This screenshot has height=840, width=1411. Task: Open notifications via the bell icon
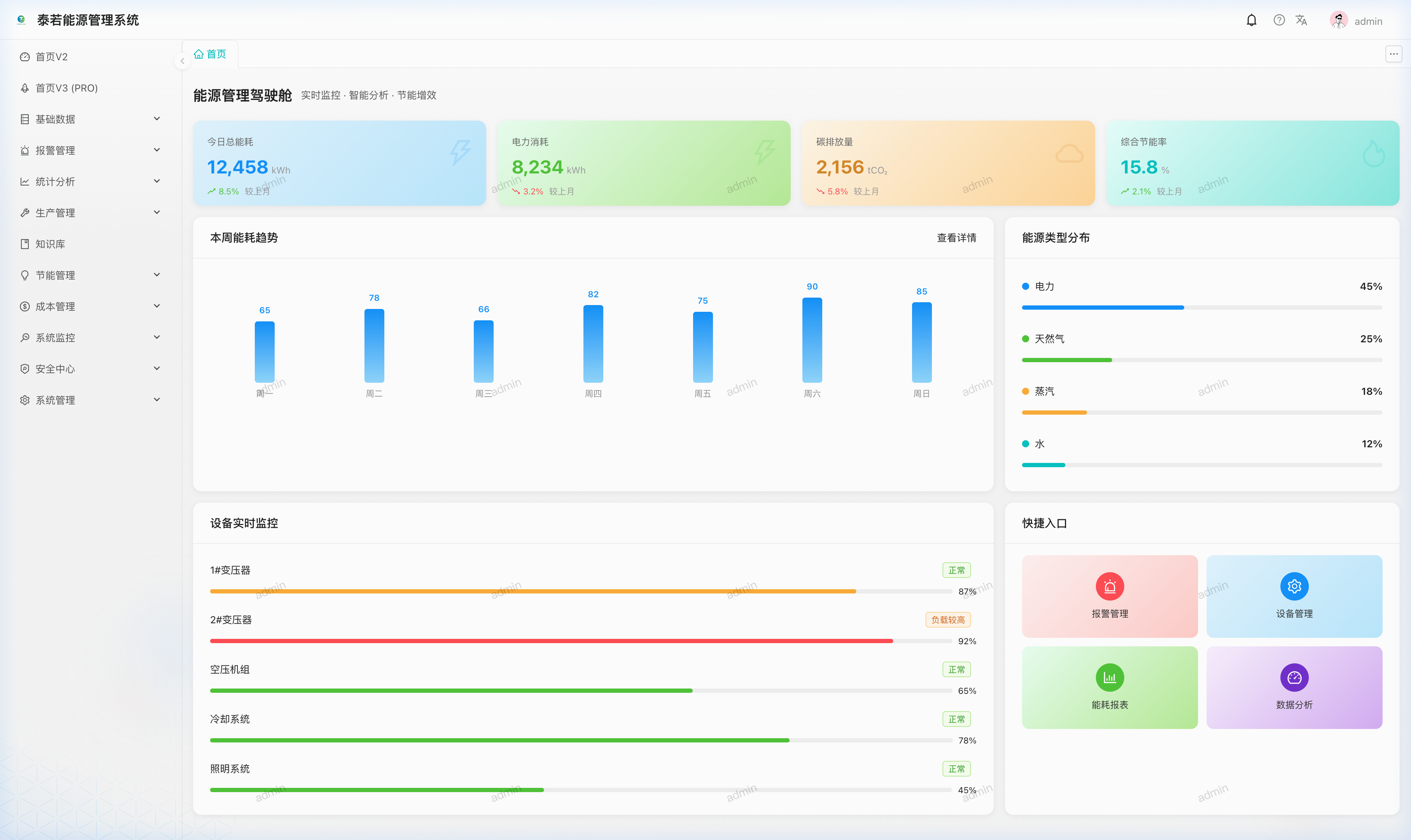(x=1251, y=20)
